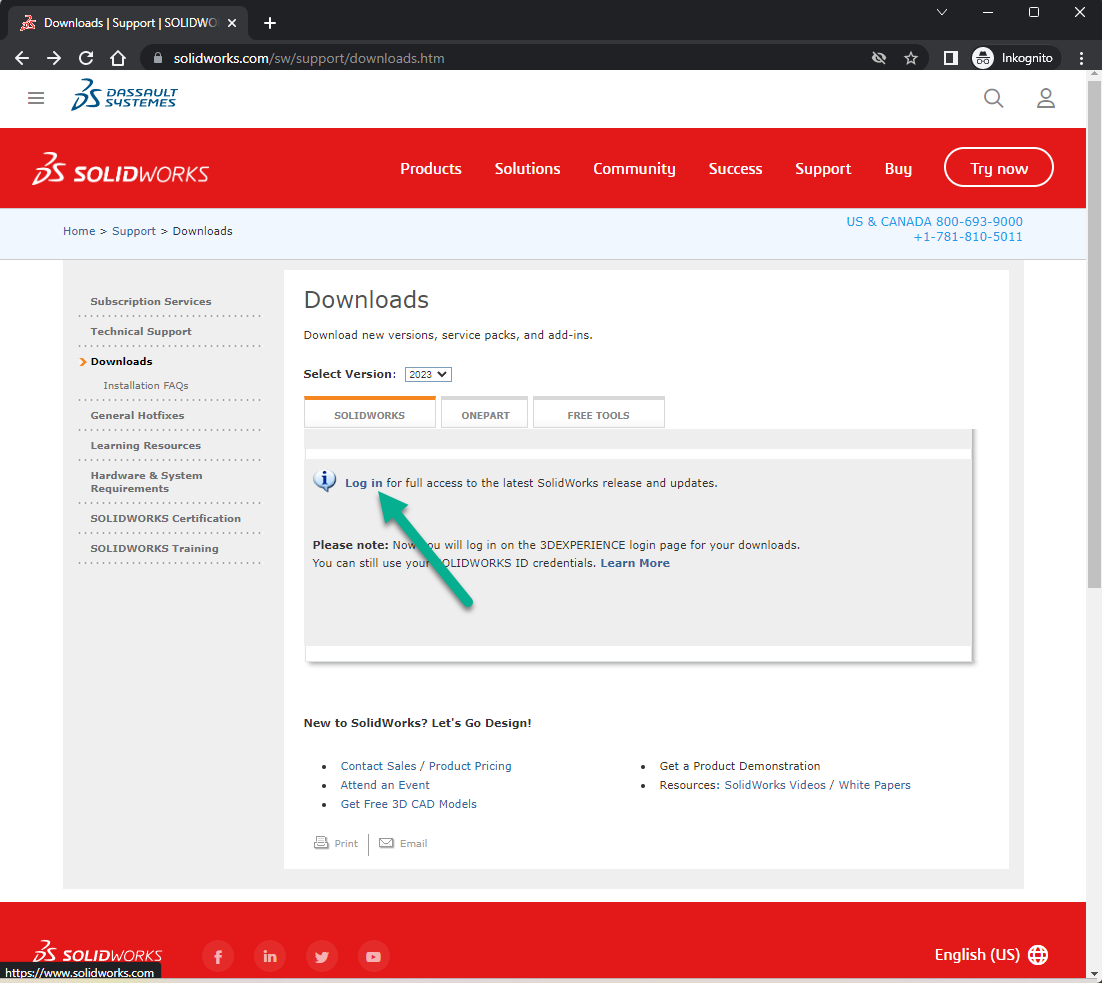Image resolution: width=1102 pixels, height=983 pixels.
Task: Click the Log in link
Action: pos(363,483)
